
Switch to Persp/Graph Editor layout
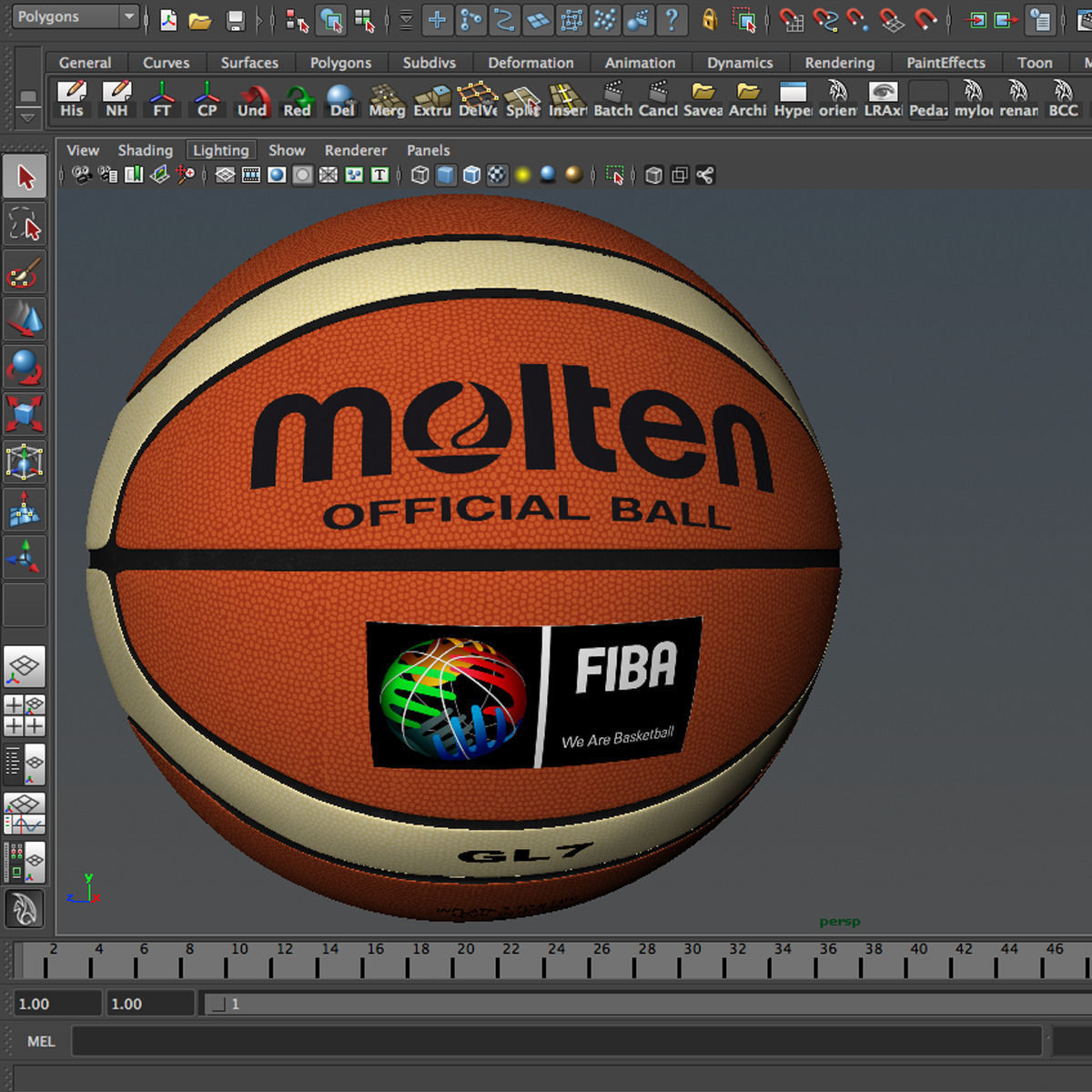[x=25, y=814]
